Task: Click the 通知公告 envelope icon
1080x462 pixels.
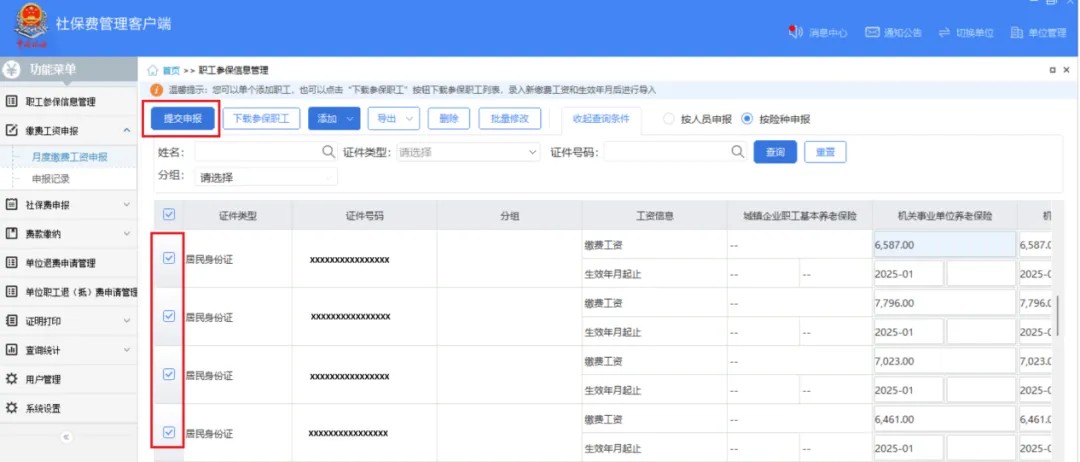Action: (x=872, y=33)
